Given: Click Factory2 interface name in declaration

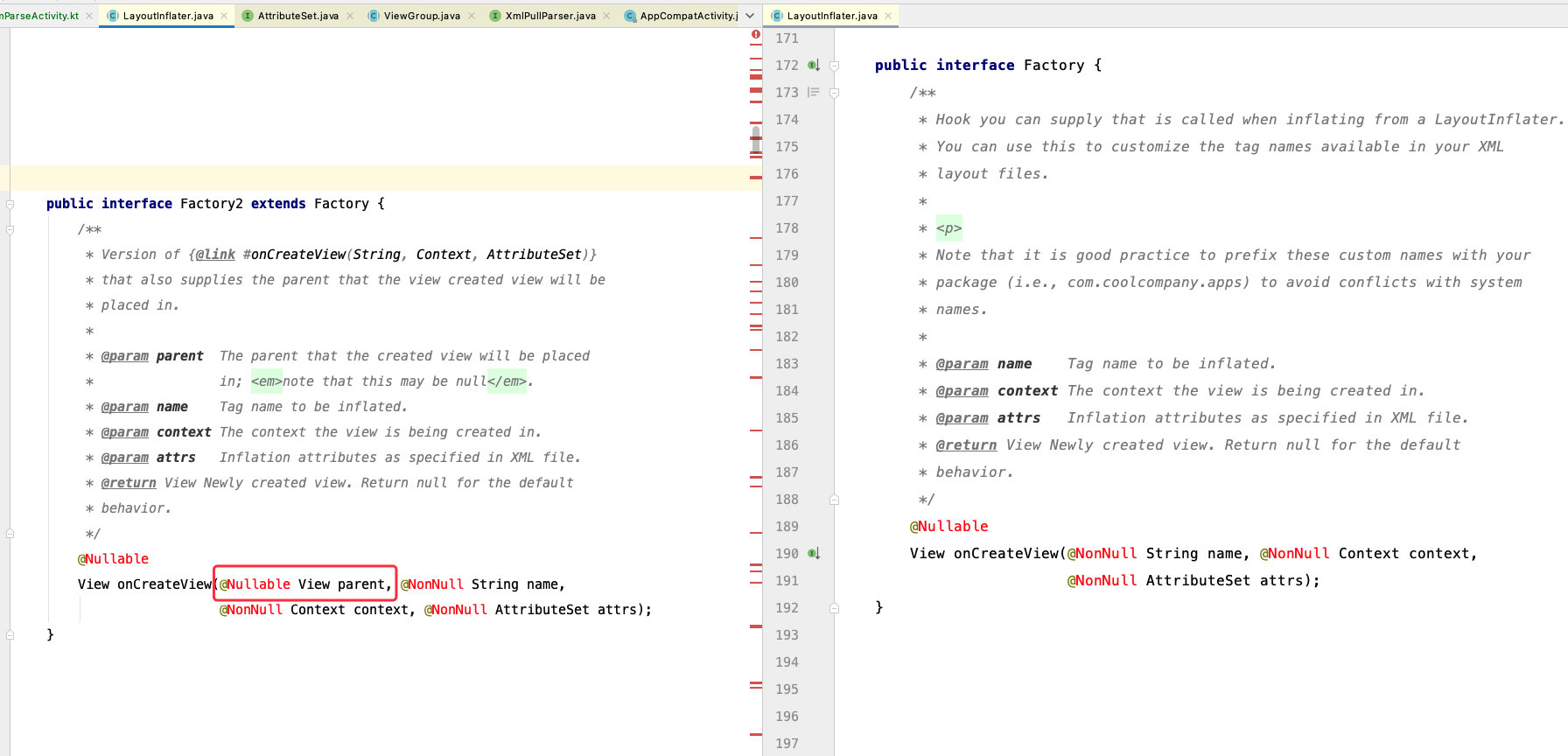Looking at the screenshot, I should 212,204.
